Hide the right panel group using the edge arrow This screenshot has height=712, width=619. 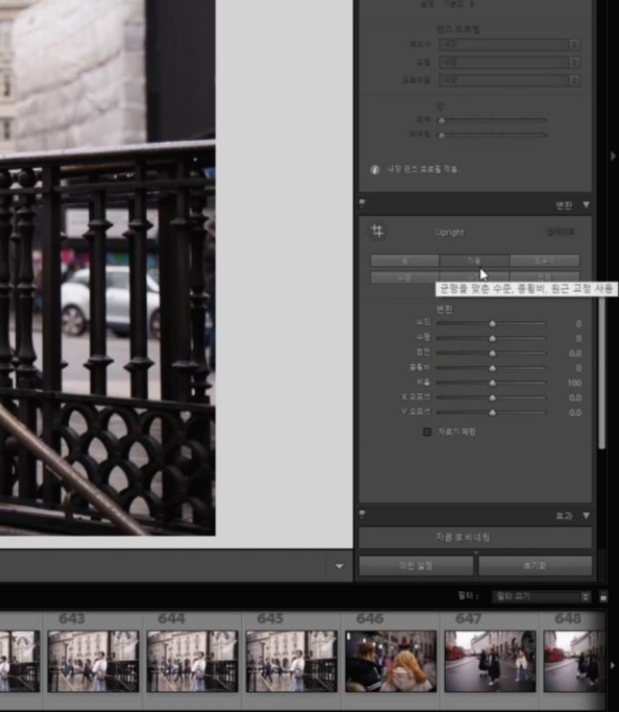613,156
